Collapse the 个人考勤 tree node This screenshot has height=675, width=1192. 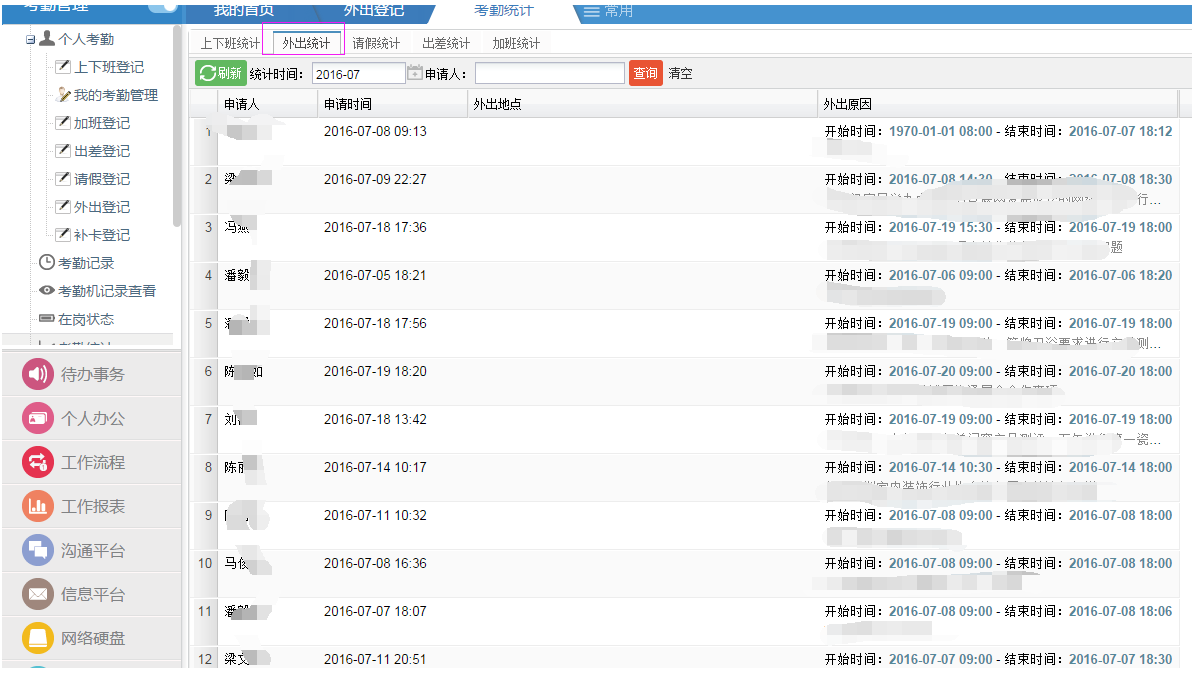(x=30, y=40)
